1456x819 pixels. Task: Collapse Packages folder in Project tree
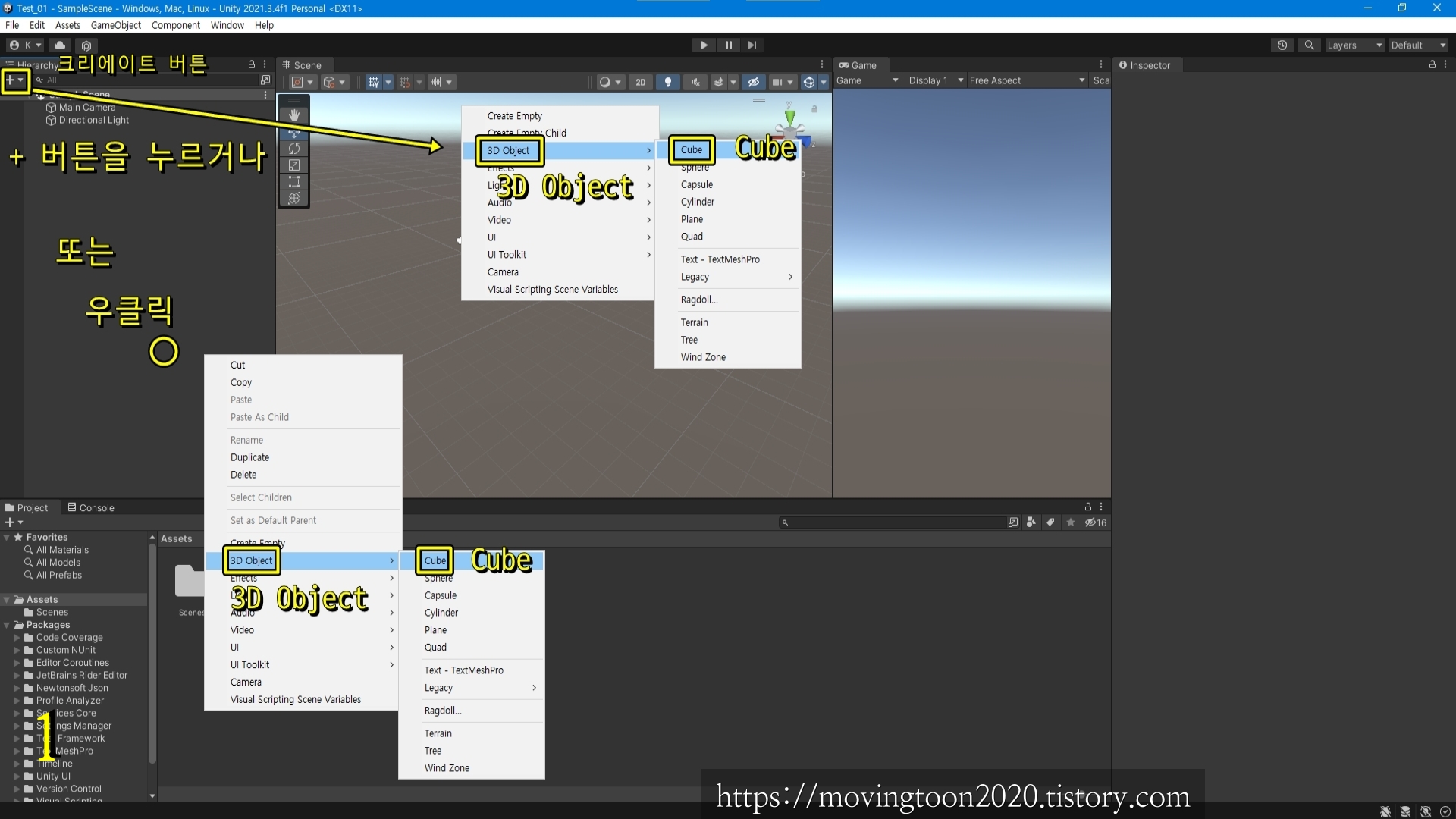point(7,625)
